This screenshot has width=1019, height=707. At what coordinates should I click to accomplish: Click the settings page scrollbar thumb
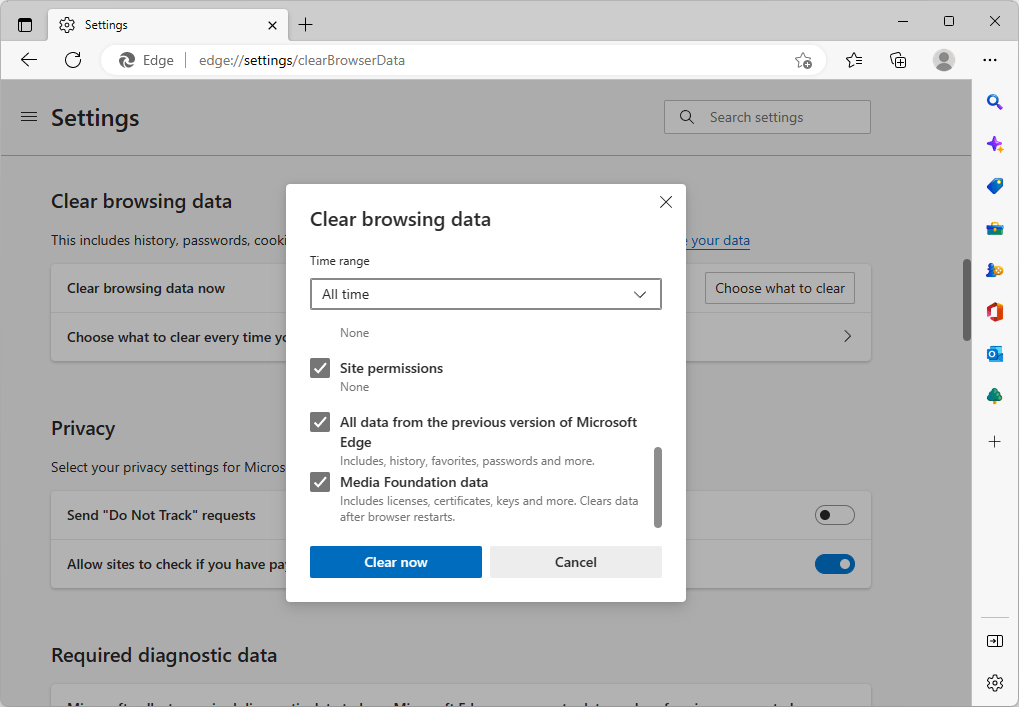(x=966, y=300)
